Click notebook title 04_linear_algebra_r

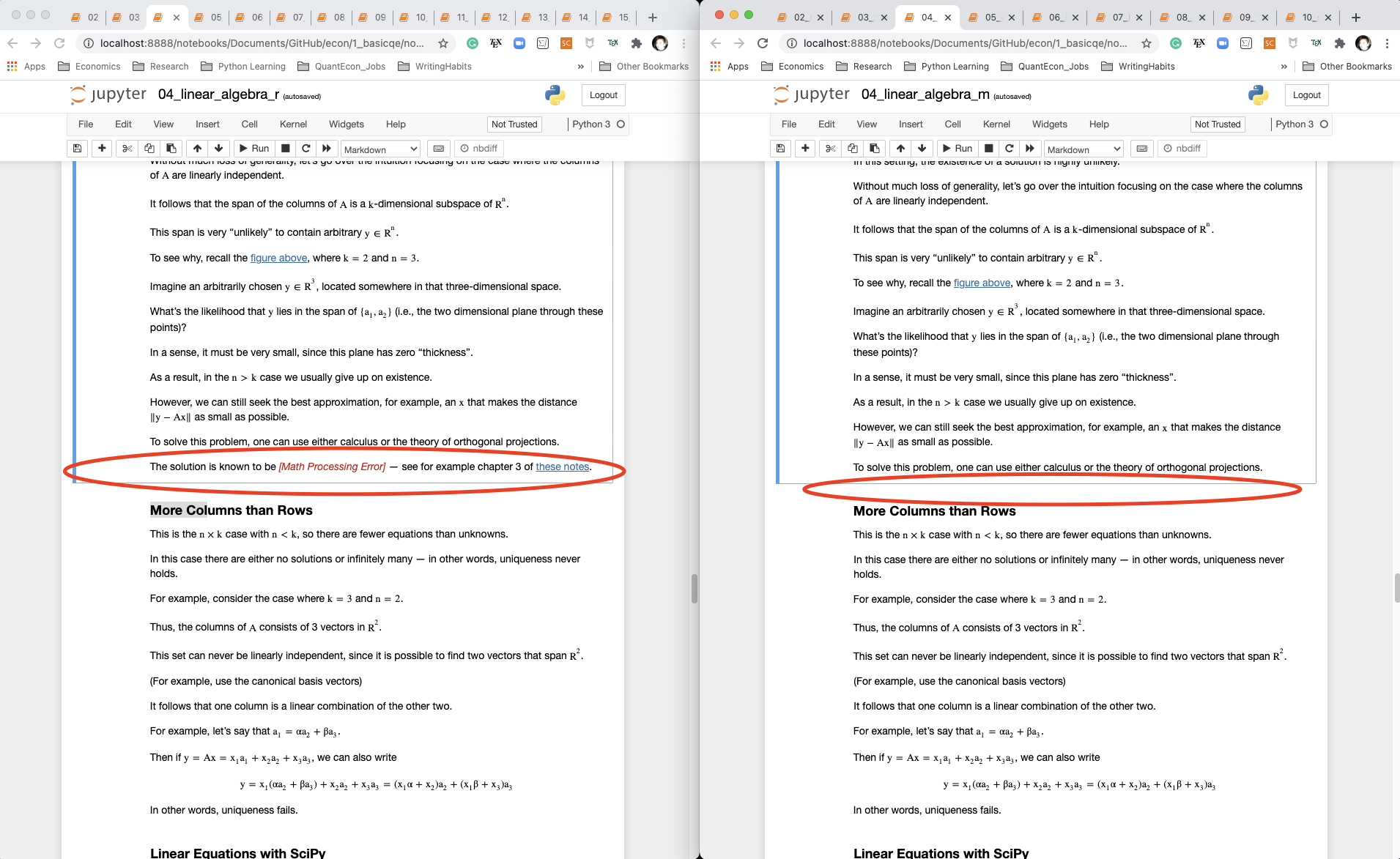(218, 94)
